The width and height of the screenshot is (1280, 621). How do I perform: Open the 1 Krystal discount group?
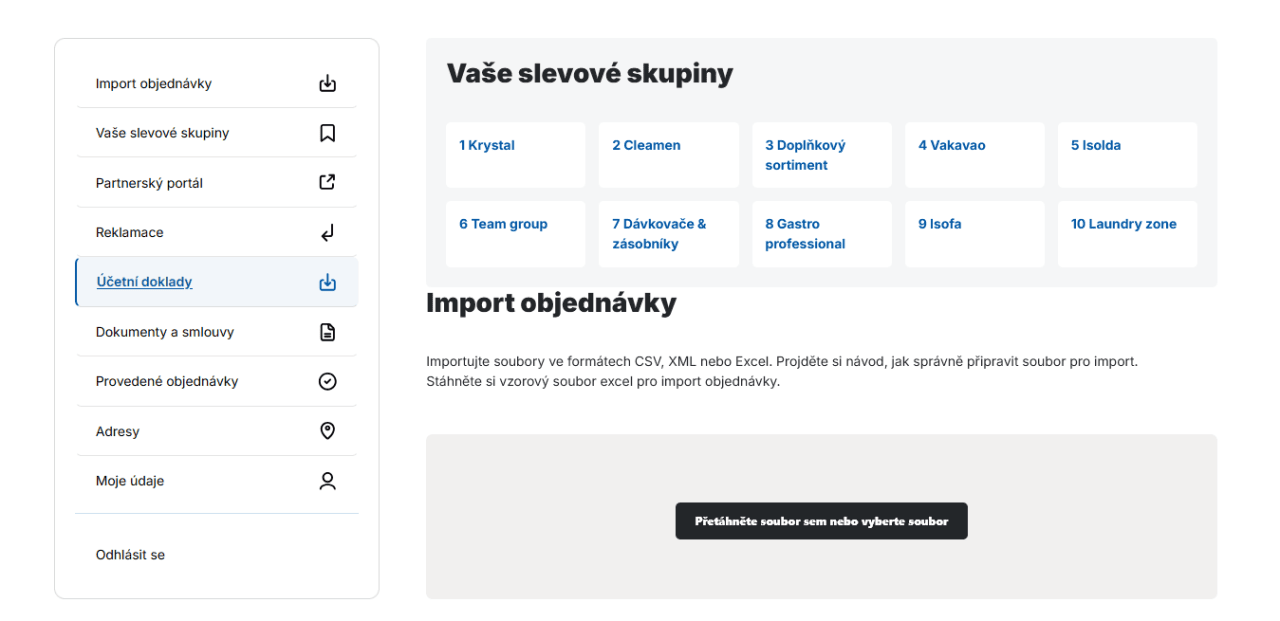tap(515, 155)
